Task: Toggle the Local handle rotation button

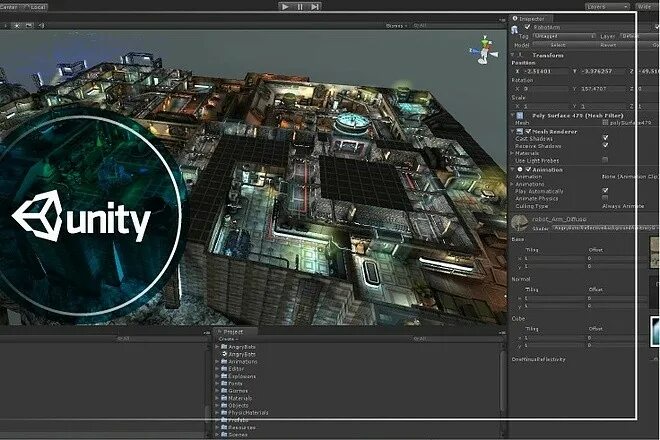Action: pyautogui.click(x=35, y=7)
